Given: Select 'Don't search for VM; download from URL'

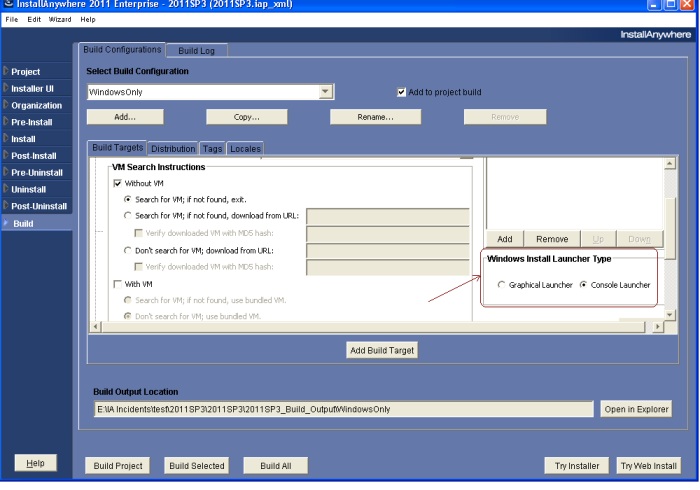Looking at the screenshot, I should 128,250.
